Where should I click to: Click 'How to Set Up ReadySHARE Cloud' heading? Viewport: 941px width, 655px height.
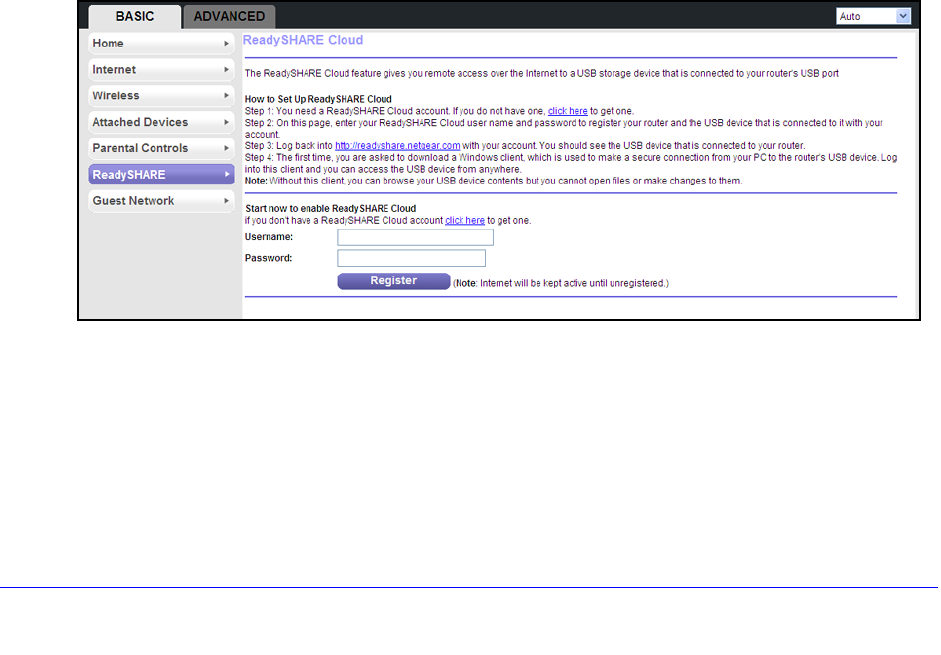[318, 99]
